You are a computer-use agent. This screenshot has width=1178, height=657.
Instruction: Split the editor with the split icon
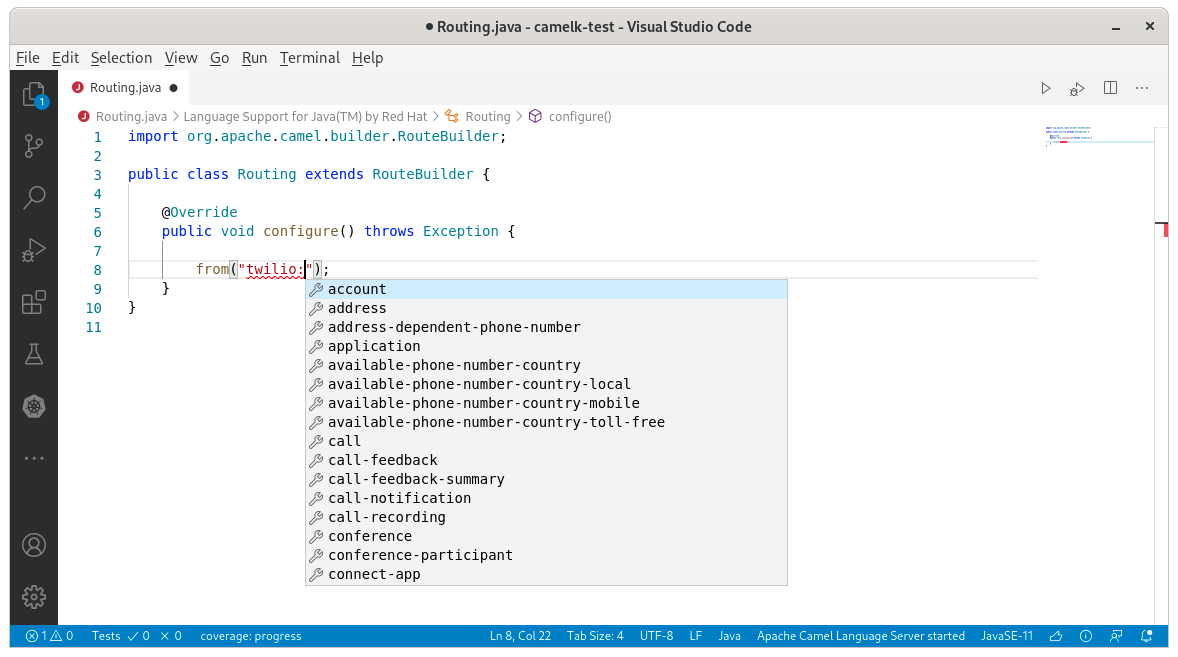1110,88
